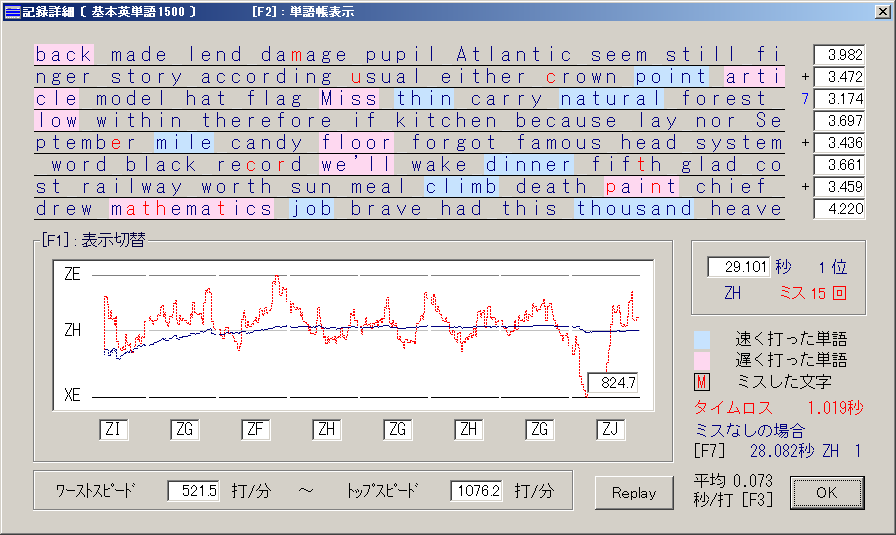Viewport: 896px width, 535px height.
Task: Close the 記録詳細 window
Action: (x=882, y=11)
